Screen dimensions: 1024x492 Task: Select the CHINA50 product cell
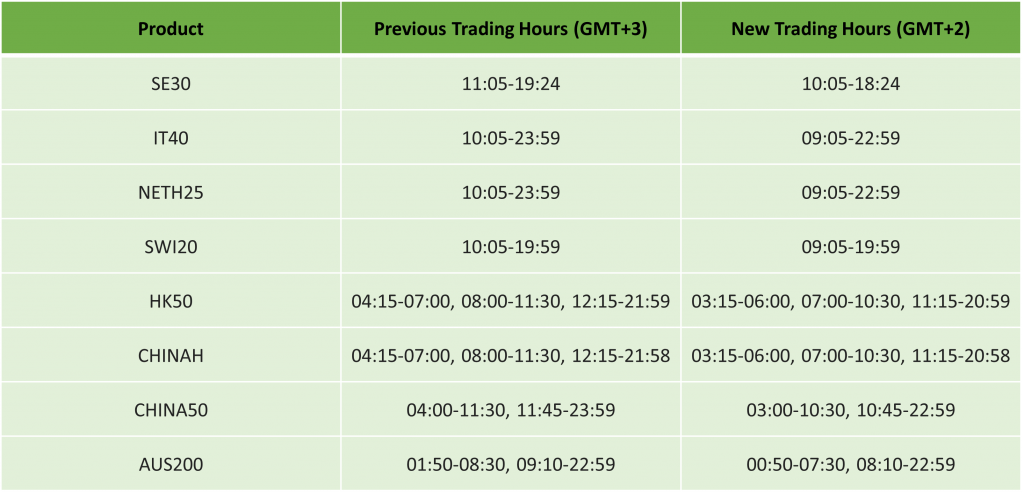170,409
